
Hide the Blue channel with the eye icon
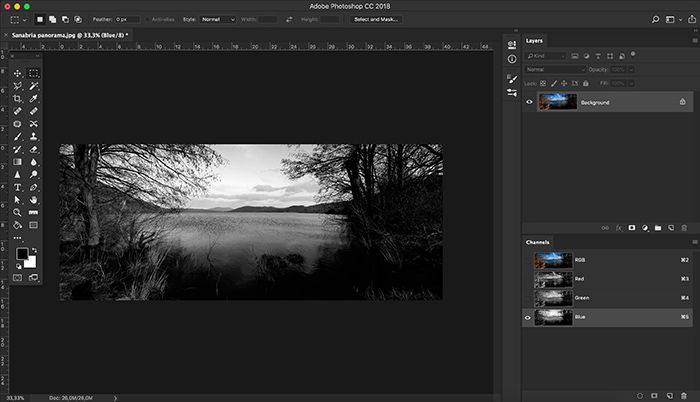[528, 318]
